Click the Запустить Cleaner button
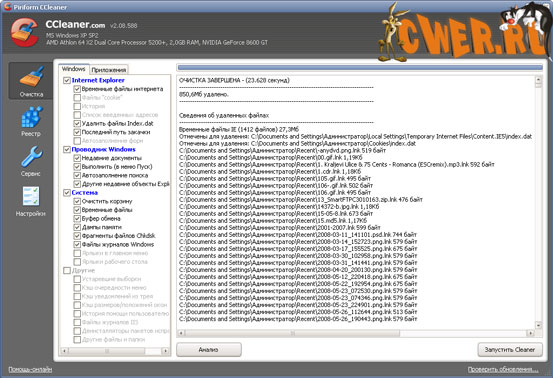 point(510,349)
